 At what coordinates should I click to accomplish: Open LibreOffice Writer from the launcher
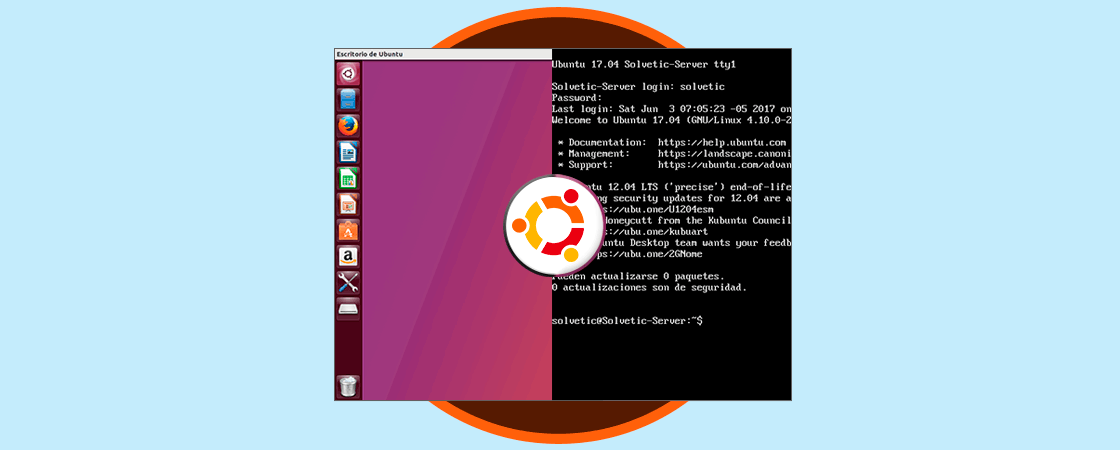(x=348, y=151)
